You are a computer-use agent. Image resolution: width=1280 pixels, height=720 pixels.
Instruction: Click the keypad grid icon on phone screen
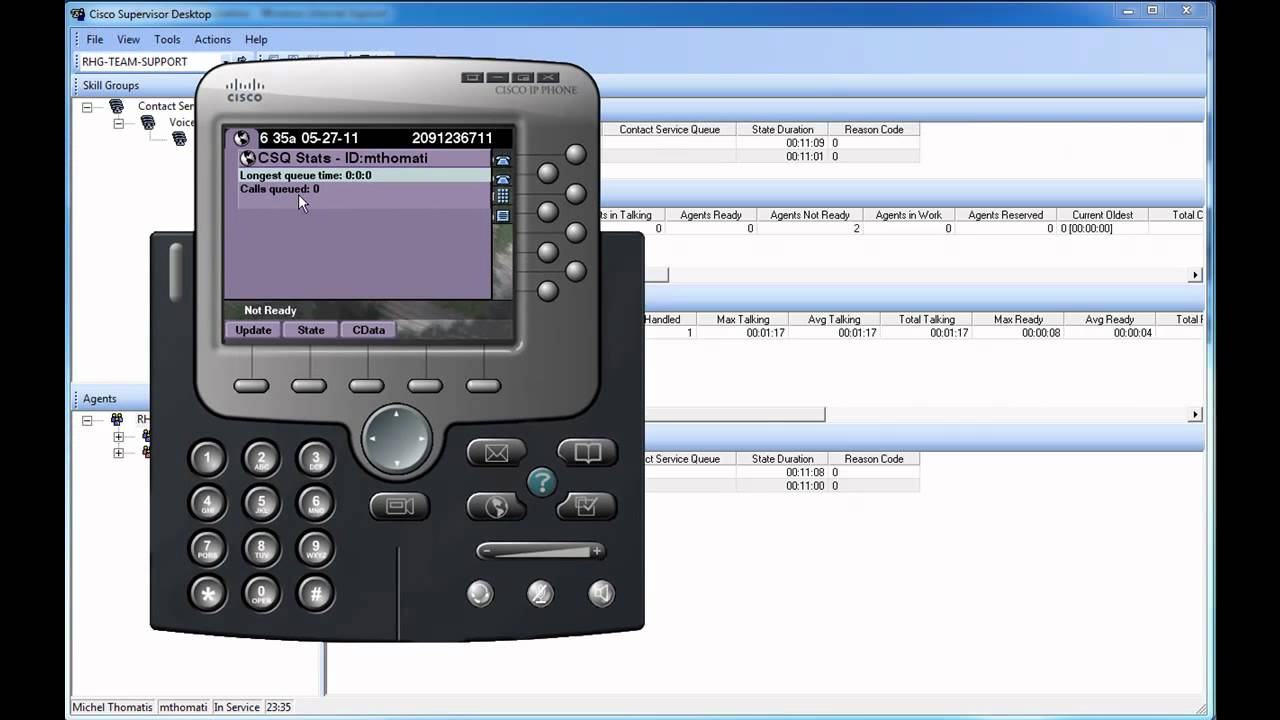[x=503, y=197]
